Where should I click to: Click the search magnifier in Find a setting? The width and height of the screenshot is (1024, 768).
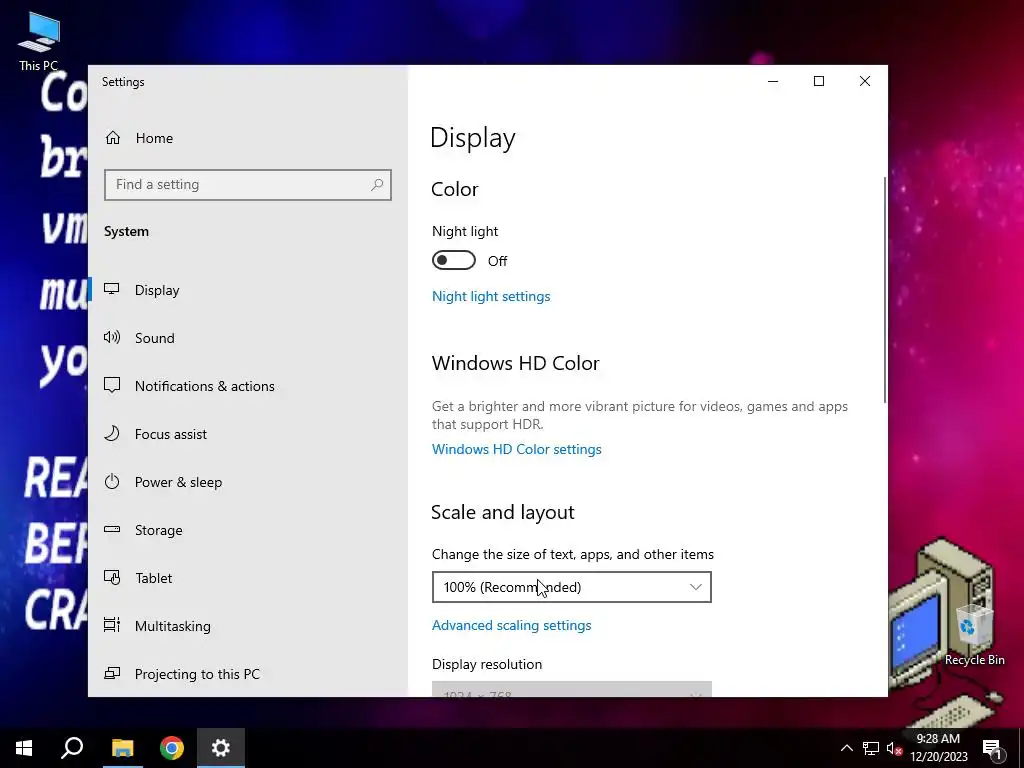pos(377,185)
